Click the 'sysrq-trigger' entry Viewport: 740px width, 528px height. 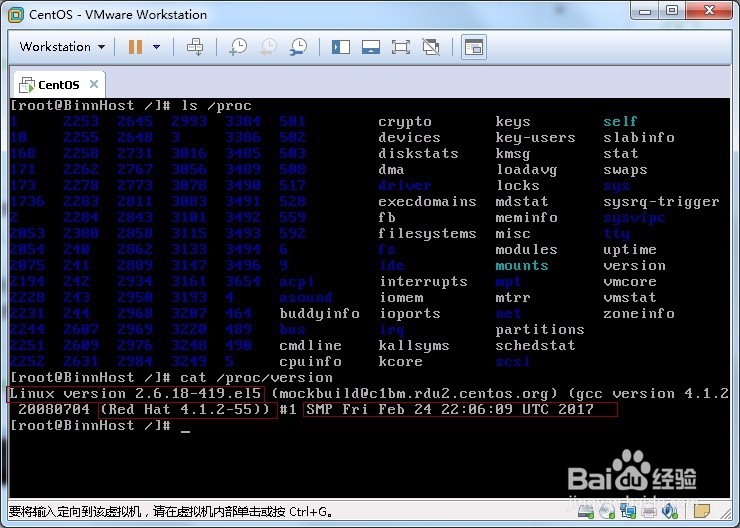click(x=661, y=202)
